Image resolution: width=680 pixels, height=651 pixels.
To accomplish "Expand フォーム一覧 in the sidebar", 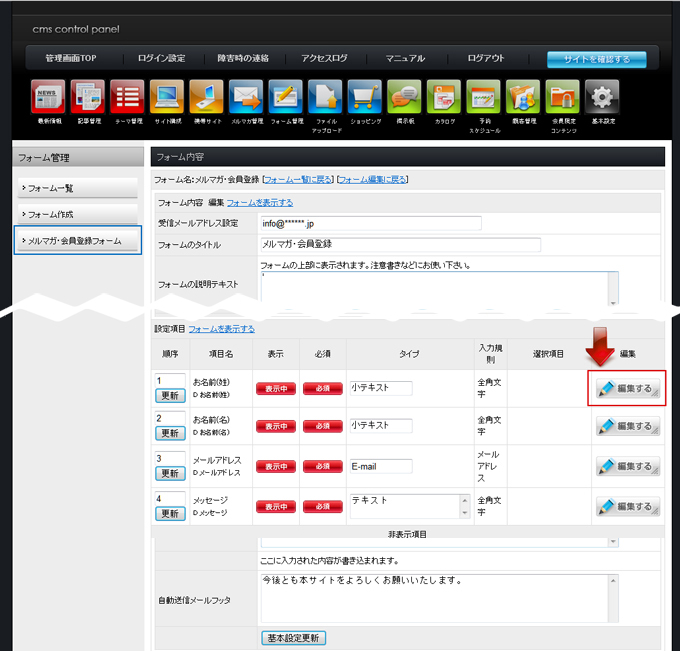I will click(x=77, y=188).
